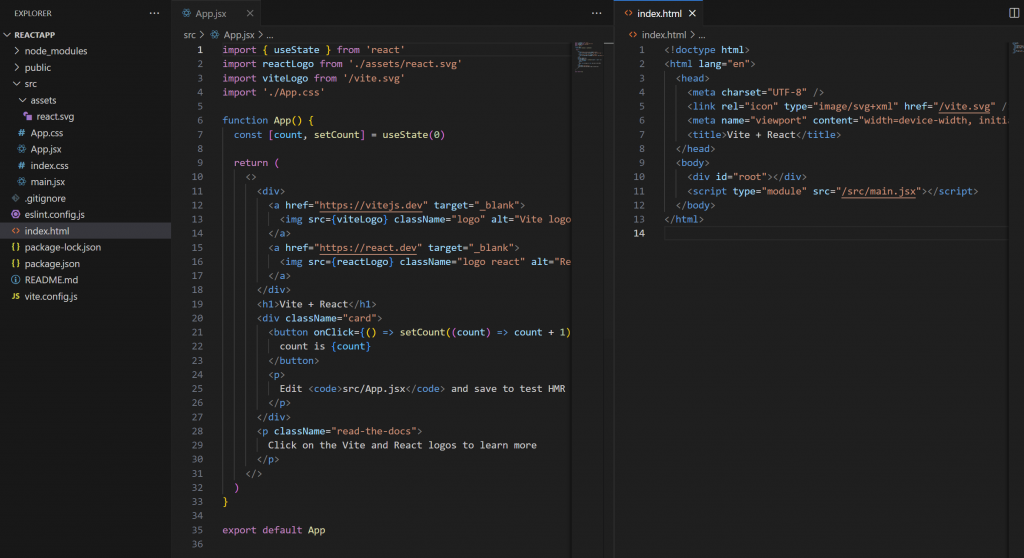Close the App.jsx tab
This screenshot has width=1024, height=558.
pyautogui.click(x=250, y=13)
